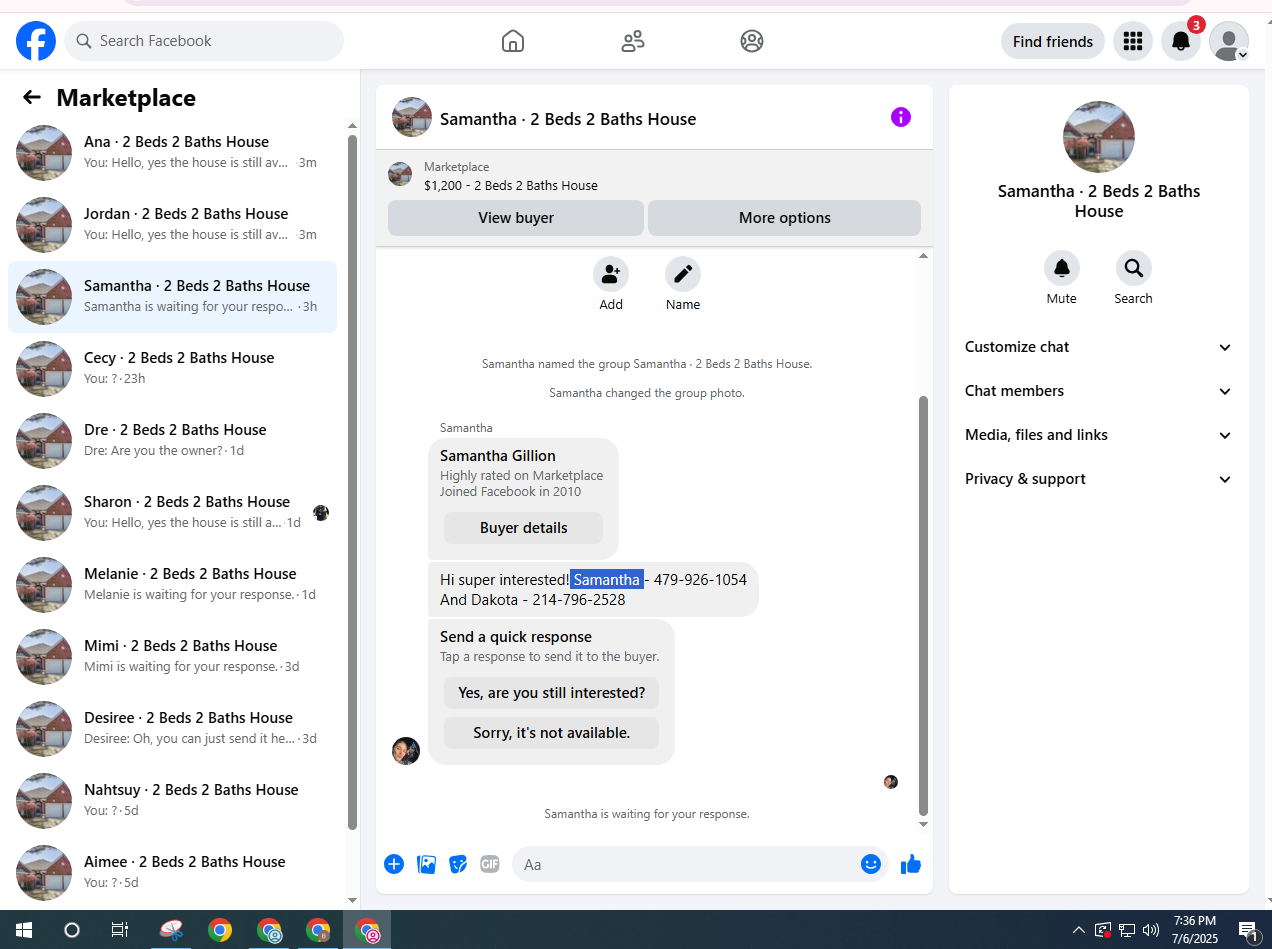Click the chat messages vertical scrollbar

tap(923, 605)
